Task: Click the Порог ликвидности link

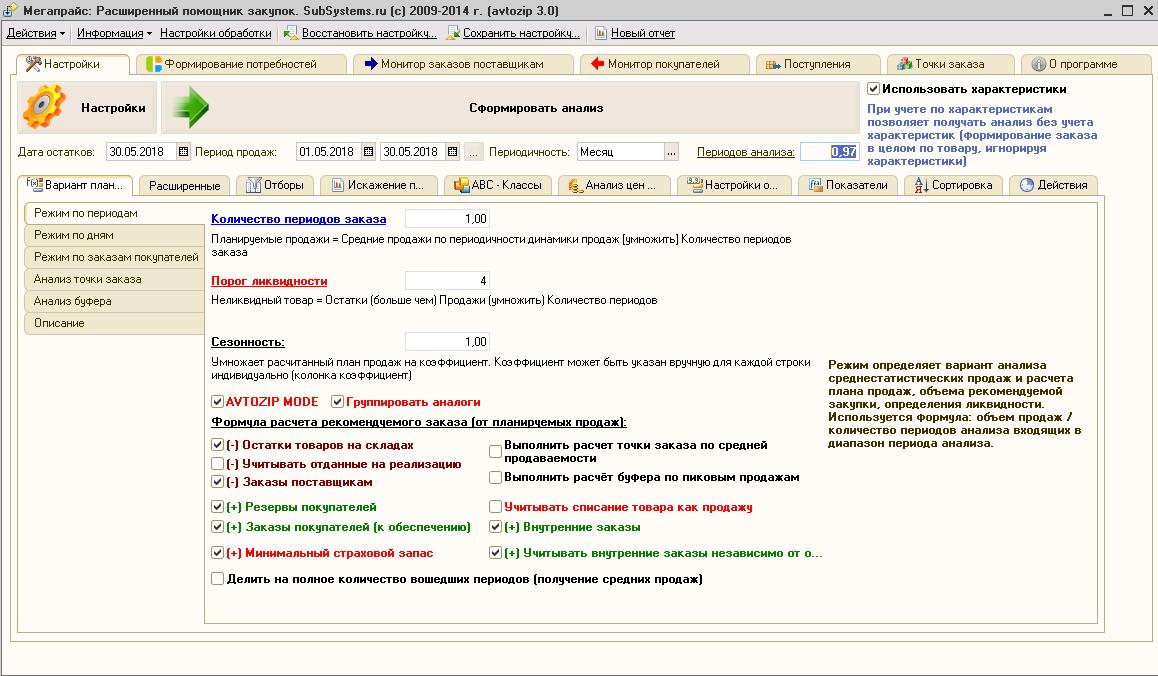Action: [x=269, y=281]
